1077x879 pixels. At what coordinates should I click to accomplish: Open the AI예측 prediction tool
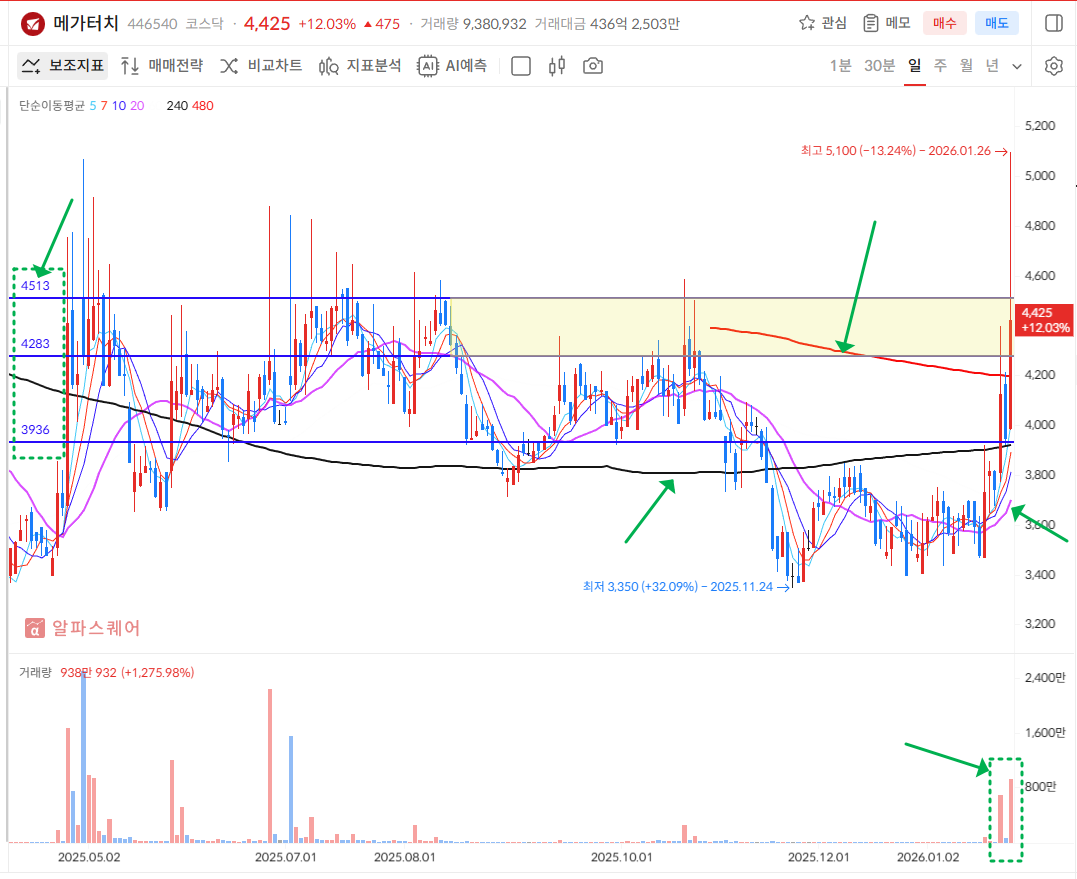[x=453, y=66]
